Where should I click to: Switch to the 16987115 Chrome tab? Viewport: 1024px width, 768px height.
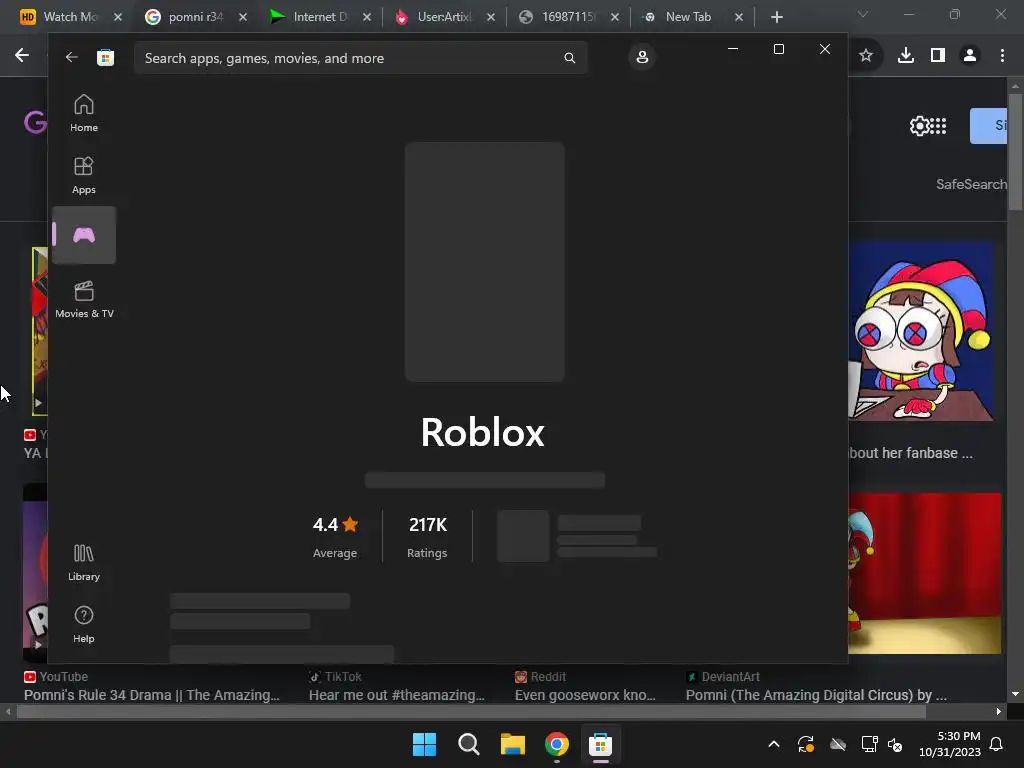[x=568, y=17]
